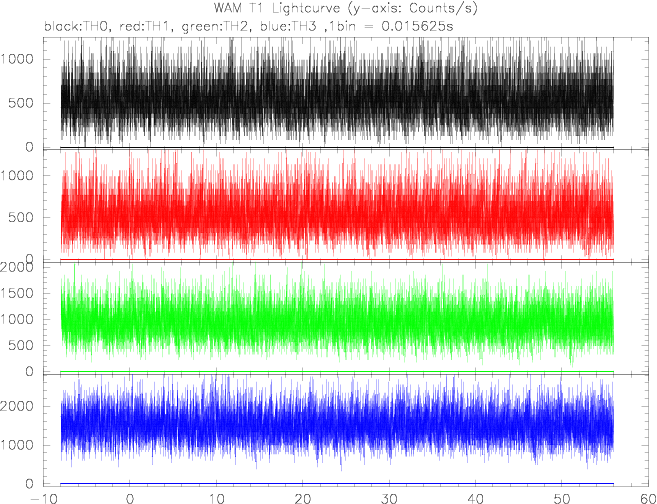The image size is (657, 504).
Task: Click the '60' x-axis tick label
Action: click(648, 498)
